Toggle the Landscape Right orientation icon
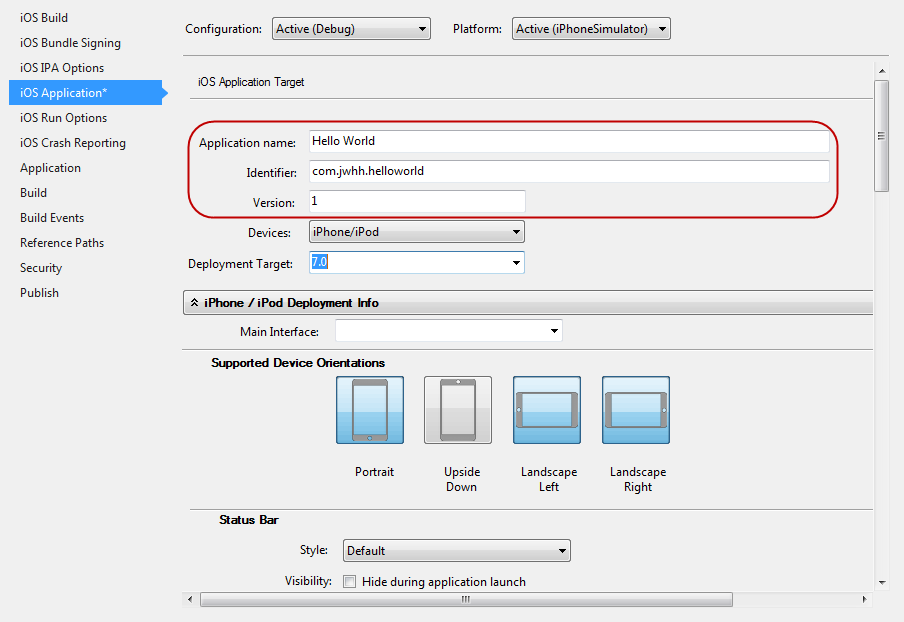904x622 pixels. 636,410
